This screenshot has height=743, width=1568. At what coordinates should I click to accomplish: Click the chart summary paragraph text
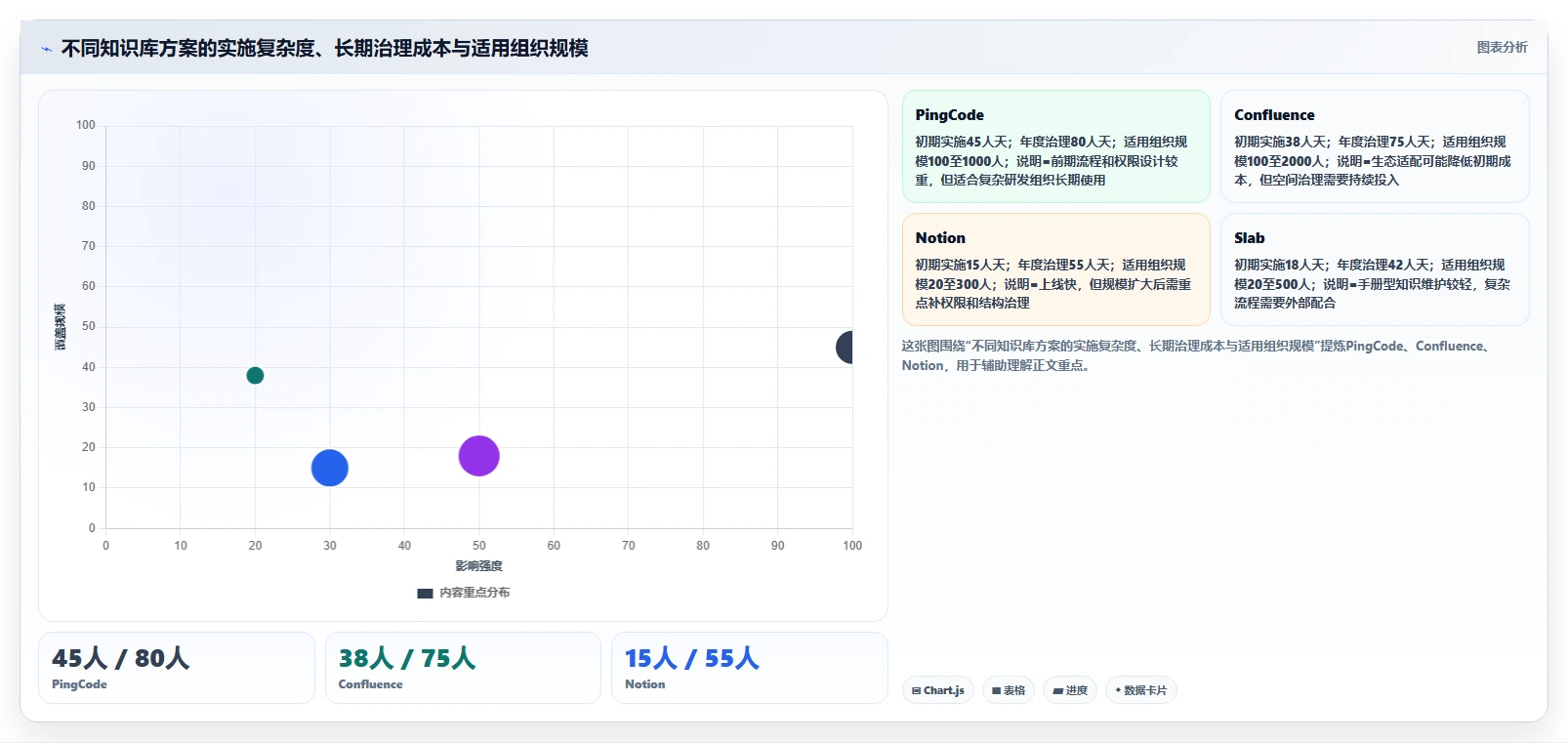(1197, 355)
